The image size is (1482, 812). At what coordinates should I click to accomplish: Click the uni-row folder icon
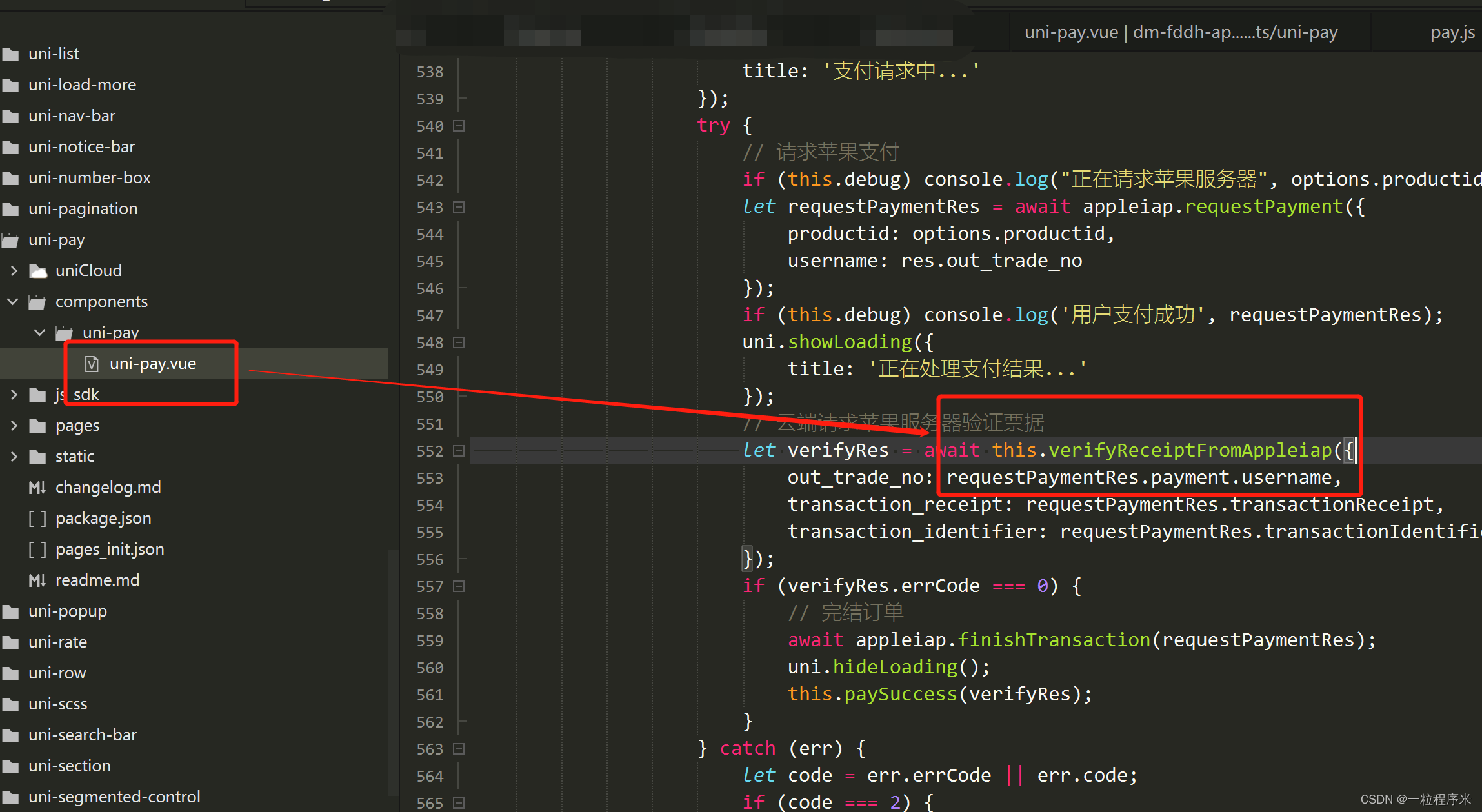10,673
